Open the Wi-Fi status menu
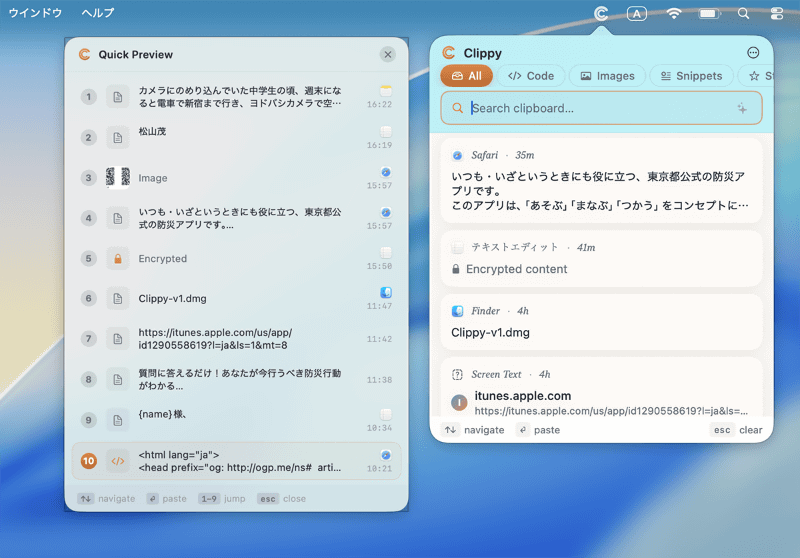This screenshot has height=558, width=800. click(x=674, y=14)
